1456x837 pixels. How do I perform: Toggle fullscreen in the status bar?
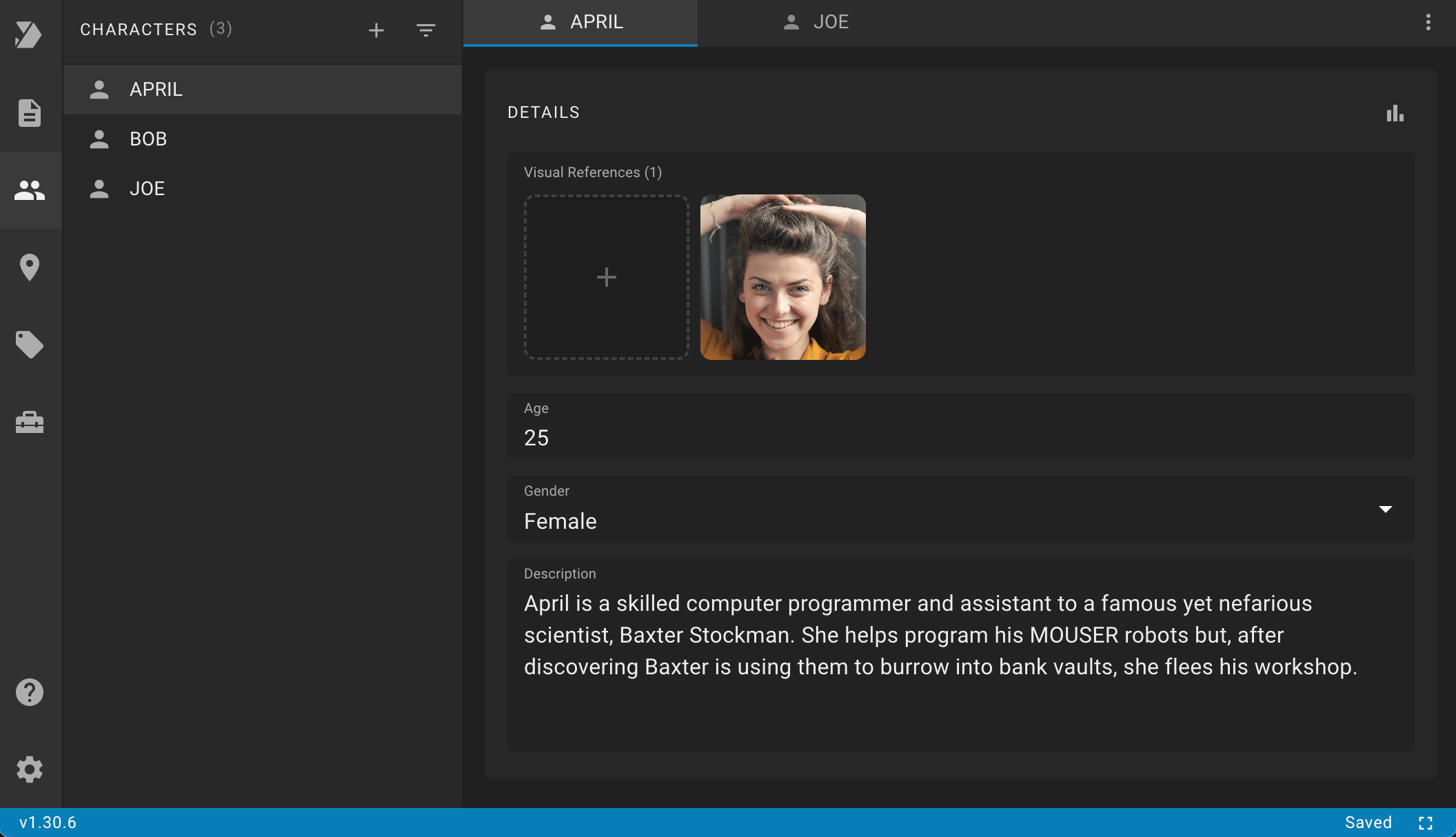click(1426, 823)
